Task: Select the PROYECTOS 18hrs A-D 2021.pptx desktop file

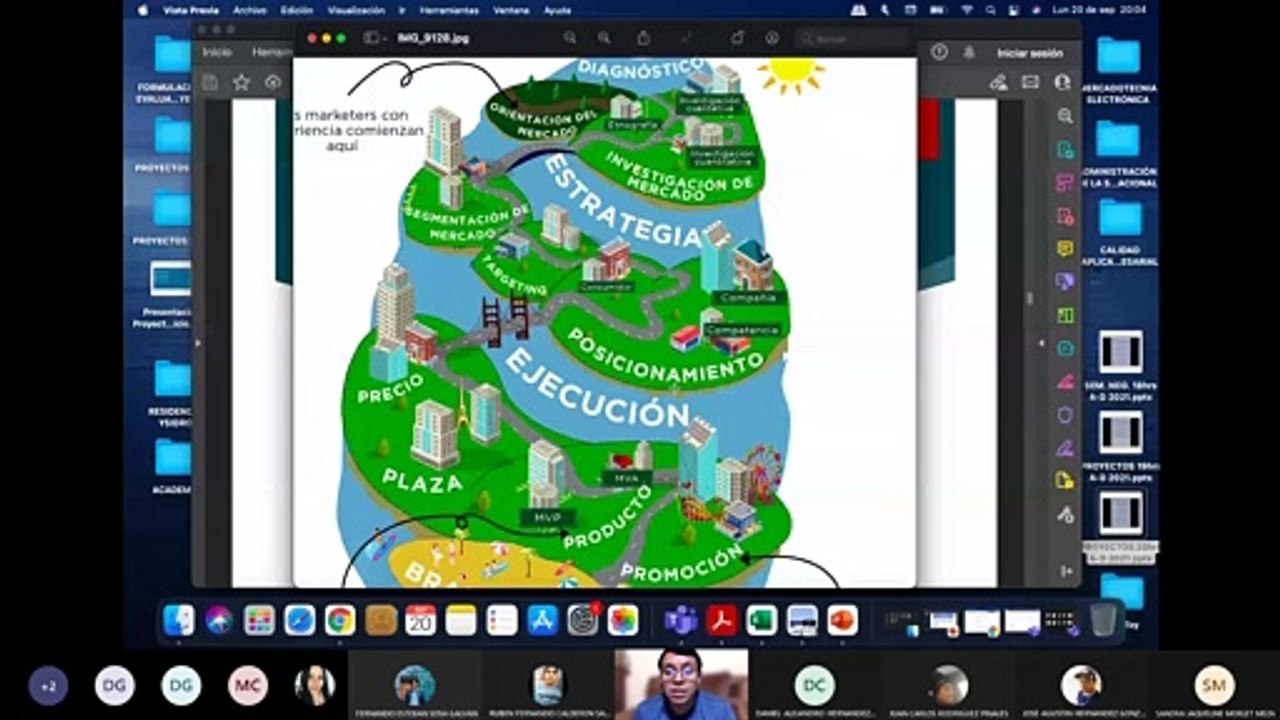Action: pyautogui.click(x=1120, y=446)
